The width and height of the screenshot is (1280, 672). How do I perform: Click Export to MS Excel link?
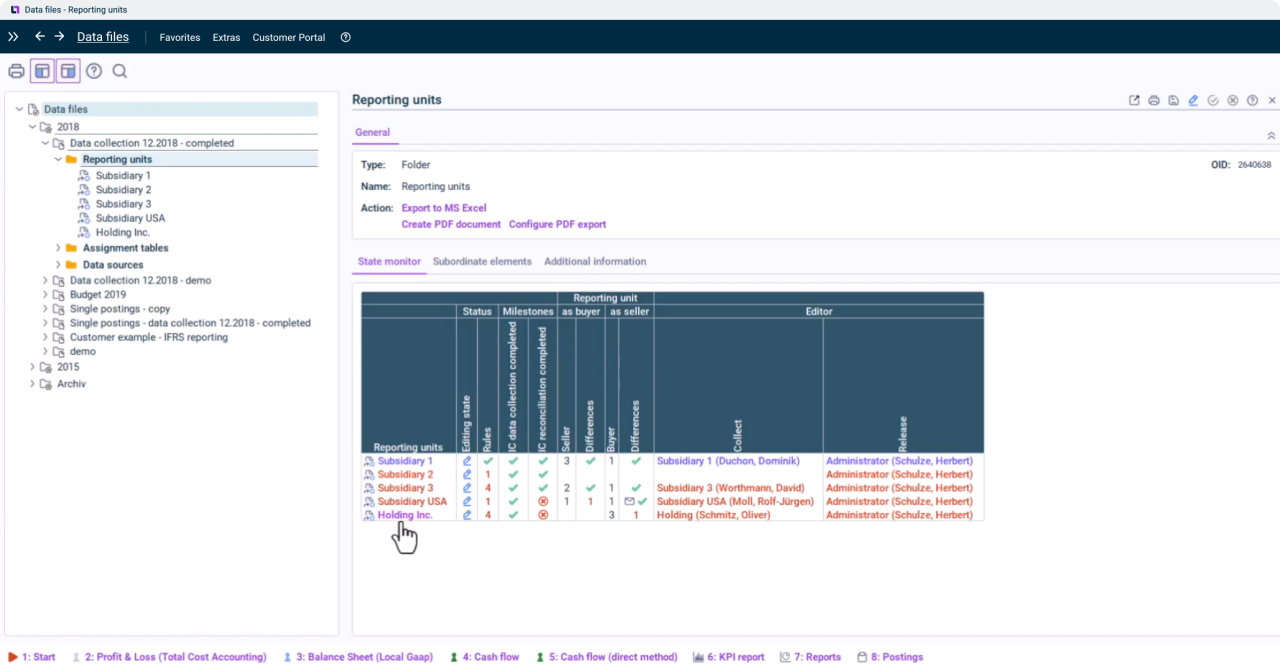point(444,208)
